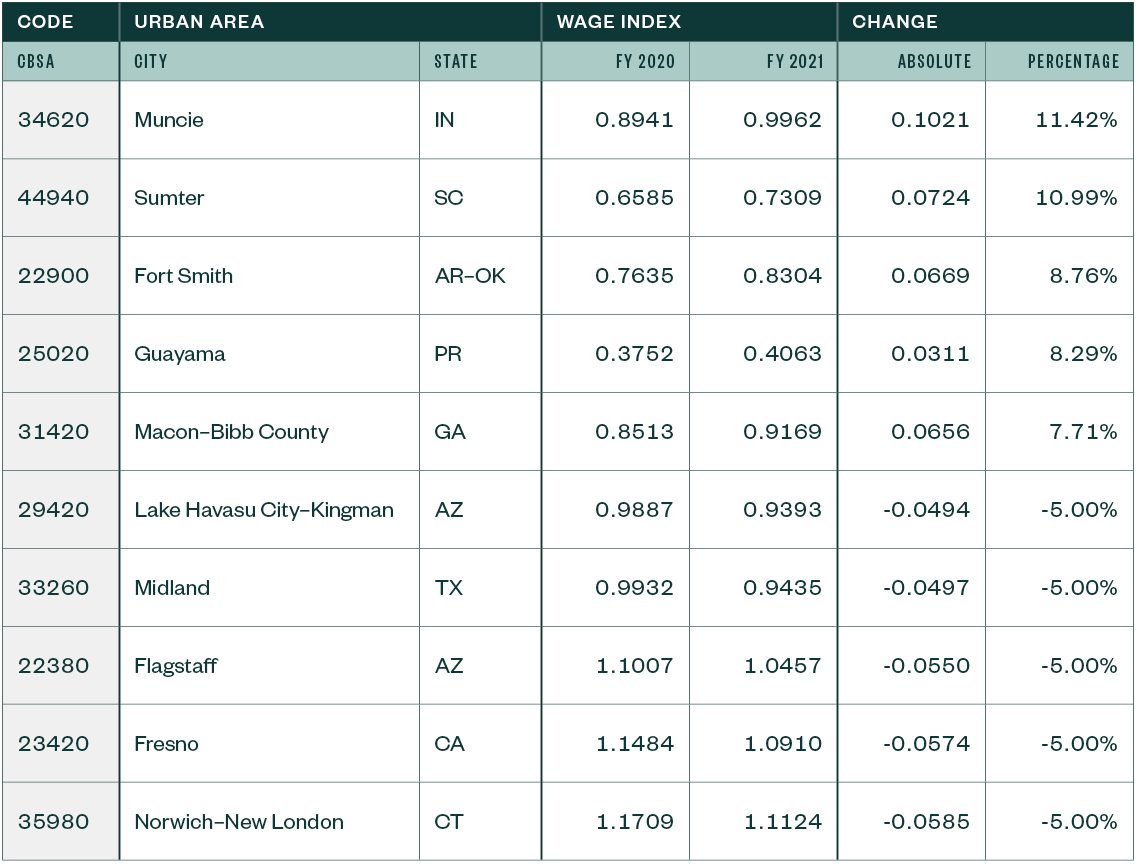Select Muncie's 11.42% percentage cell
The width and height of the screenshot is (1140, 867).
click(x=1077, y=120)
